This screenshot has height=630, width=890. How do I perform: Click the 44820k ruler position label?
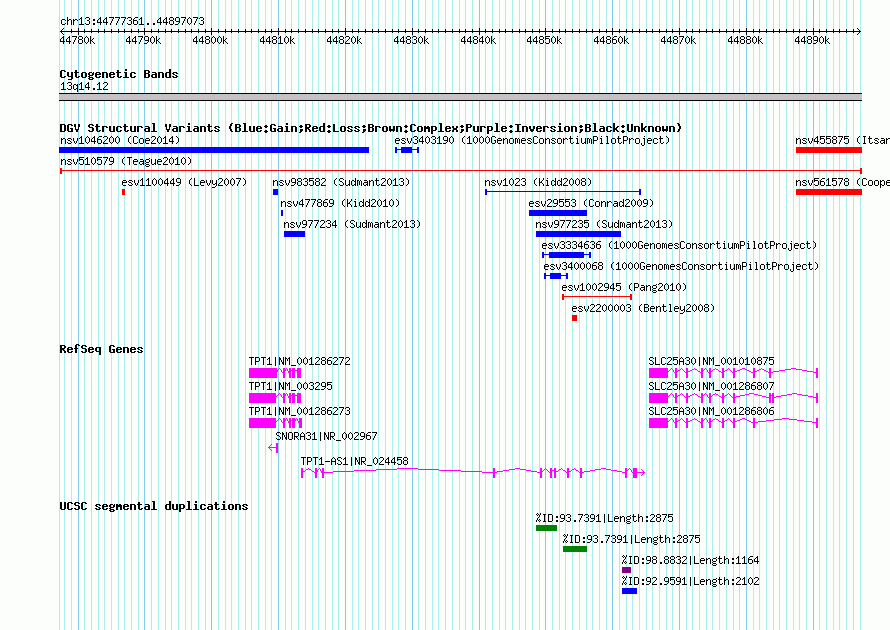(x=344, y=40)
